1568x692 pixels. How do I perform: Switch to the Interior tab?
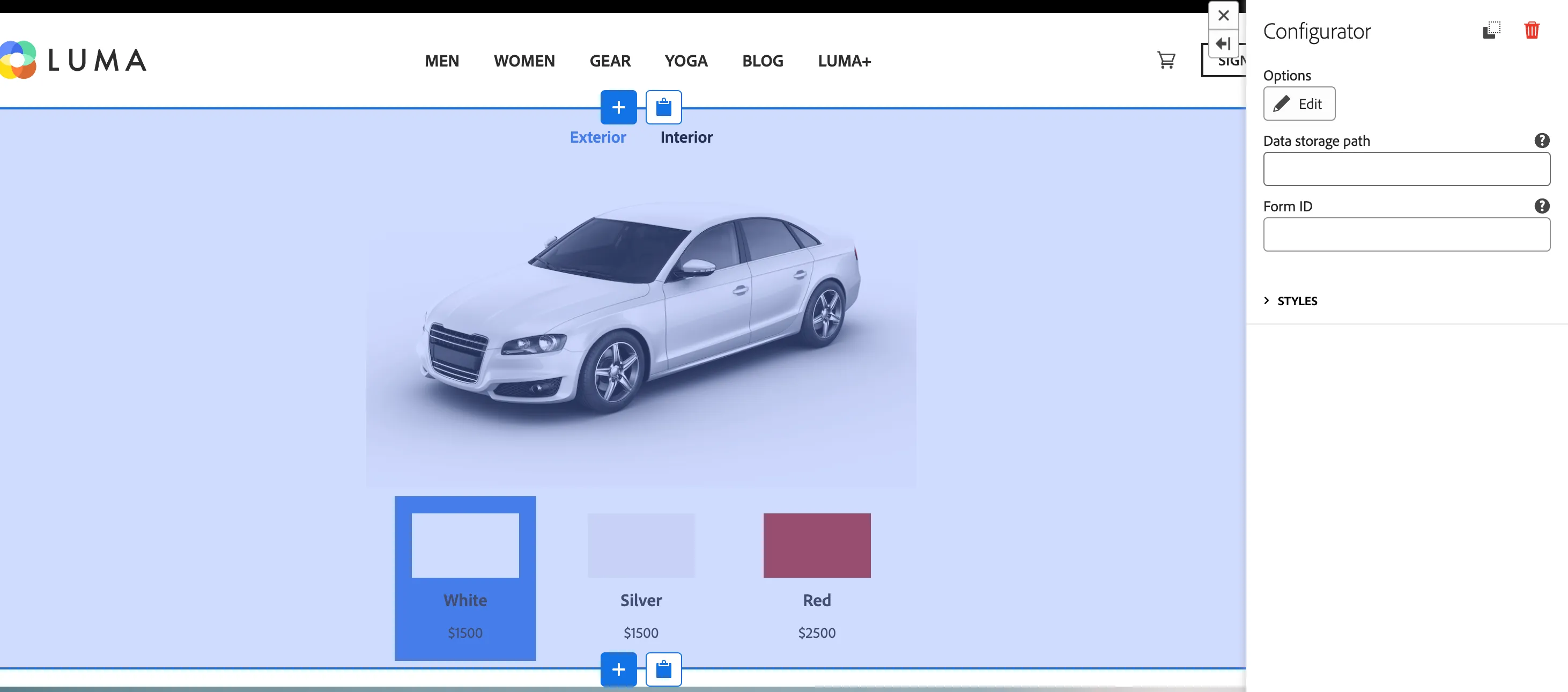click(686, 137)
